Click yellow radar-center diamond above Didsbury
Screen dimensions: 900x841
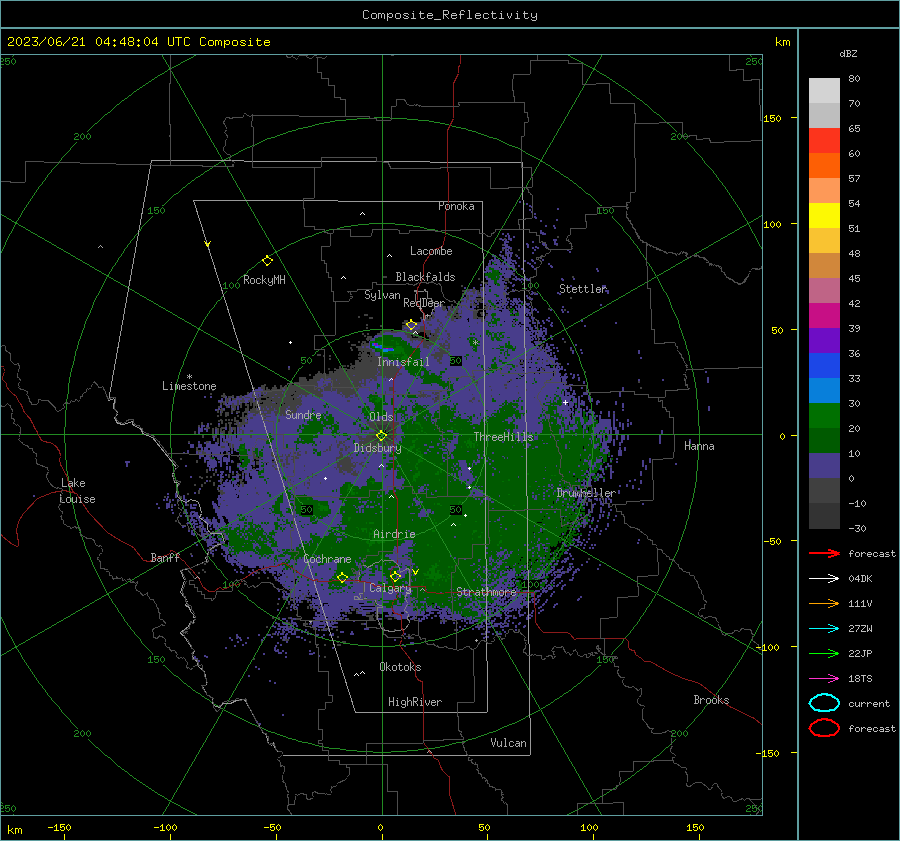coord(382,436)
